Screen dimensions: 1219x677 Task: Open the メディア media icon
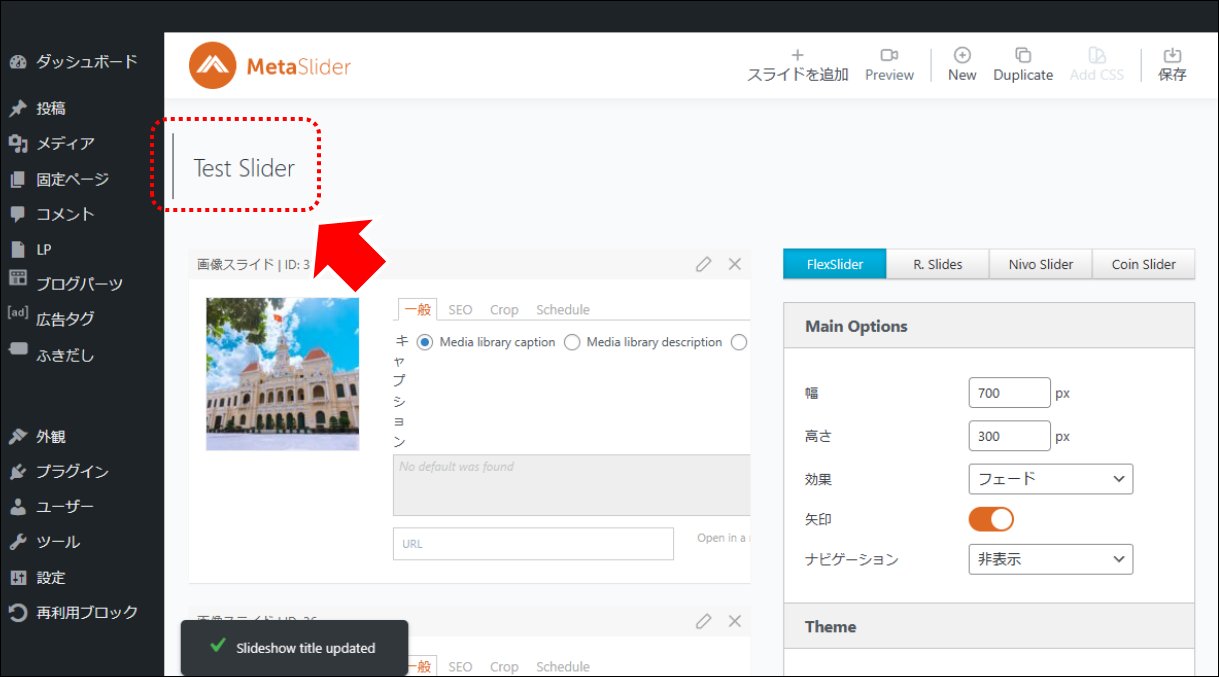pyautogui.click(x=17, y=144)
